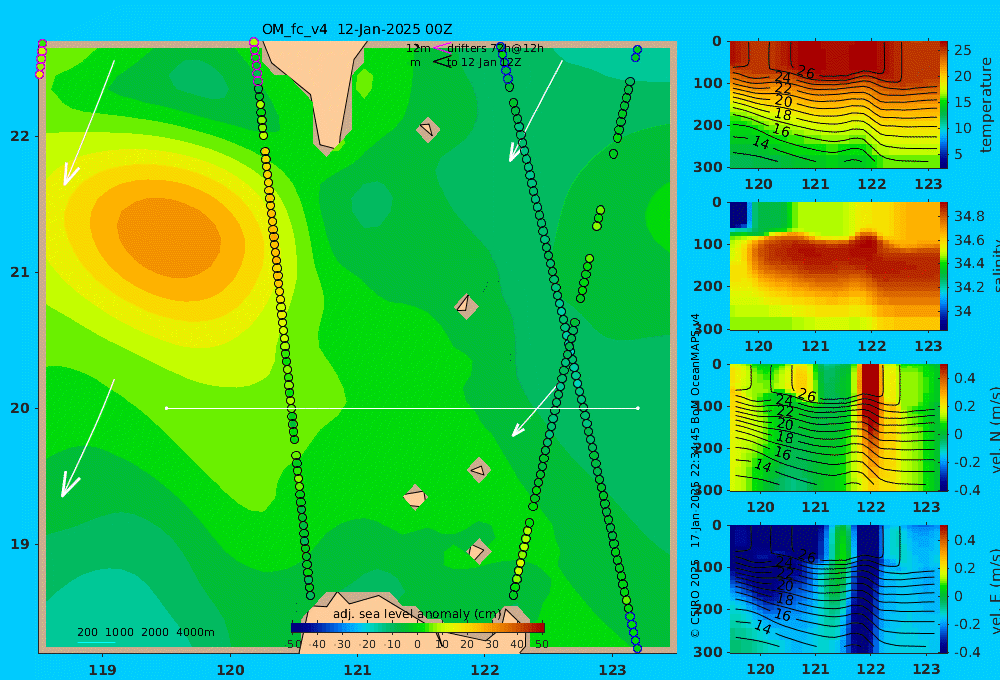
Task: Click depth label '300' of temperature panel
Action: pos(708,166)
